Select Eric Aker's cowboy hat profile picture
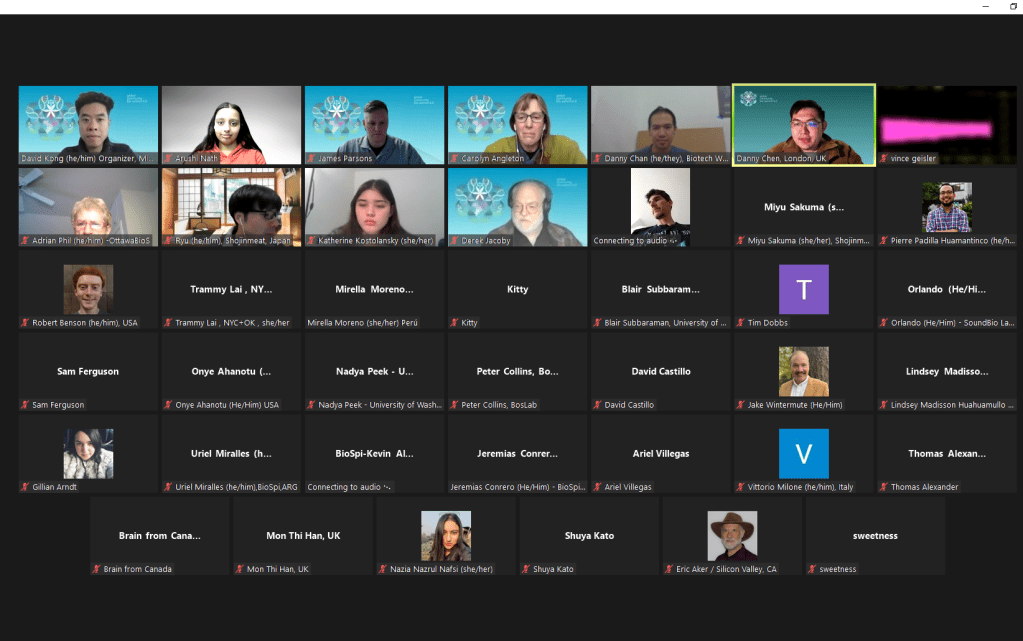The width and height of the screenshot is (1023, 641). 732,536
